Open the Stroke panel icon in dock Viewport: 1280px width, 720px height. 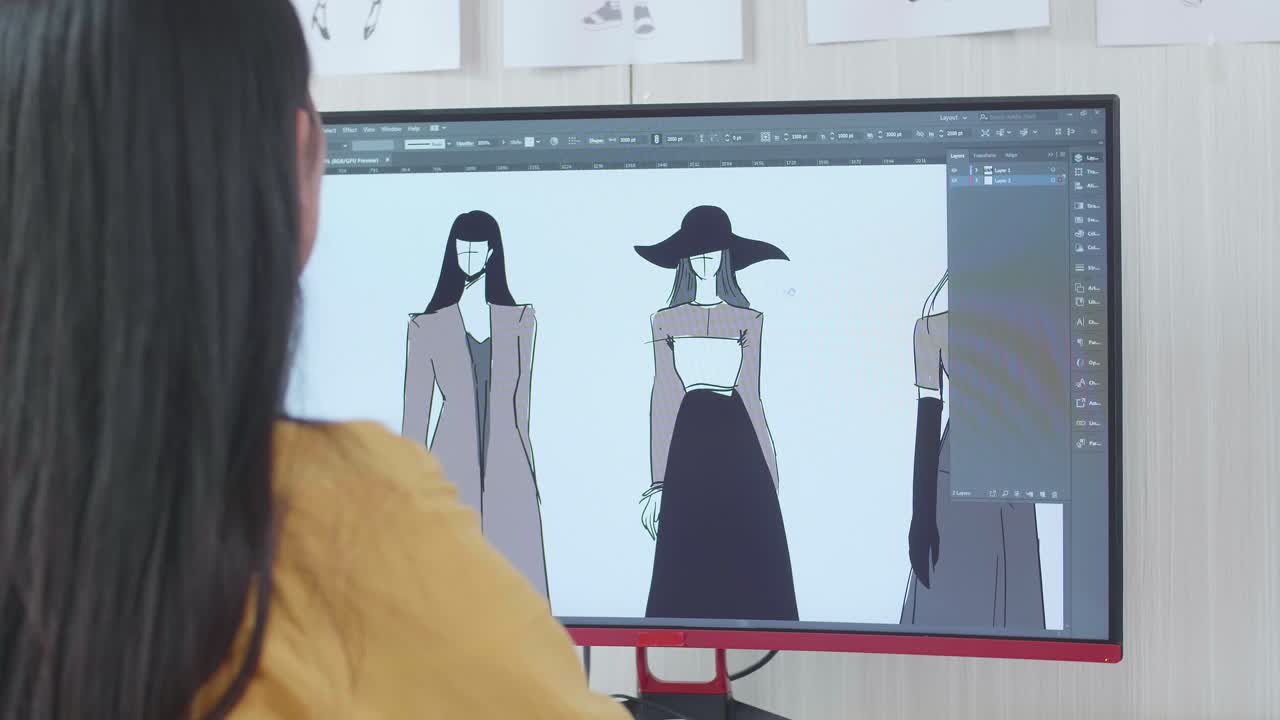point(1079,268)
